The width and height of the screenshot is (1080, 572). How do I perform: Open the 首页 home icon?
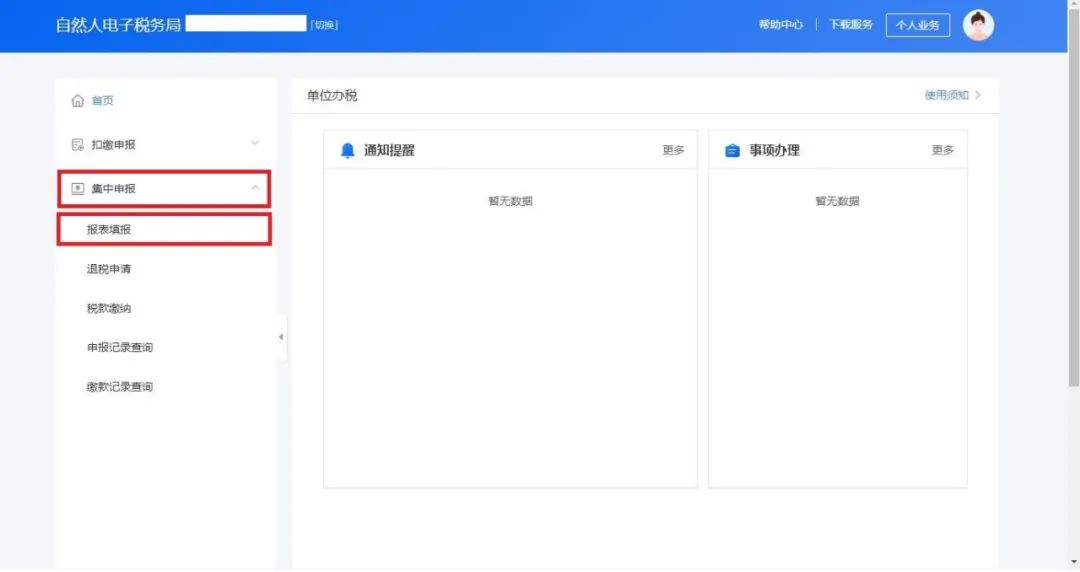77,101
